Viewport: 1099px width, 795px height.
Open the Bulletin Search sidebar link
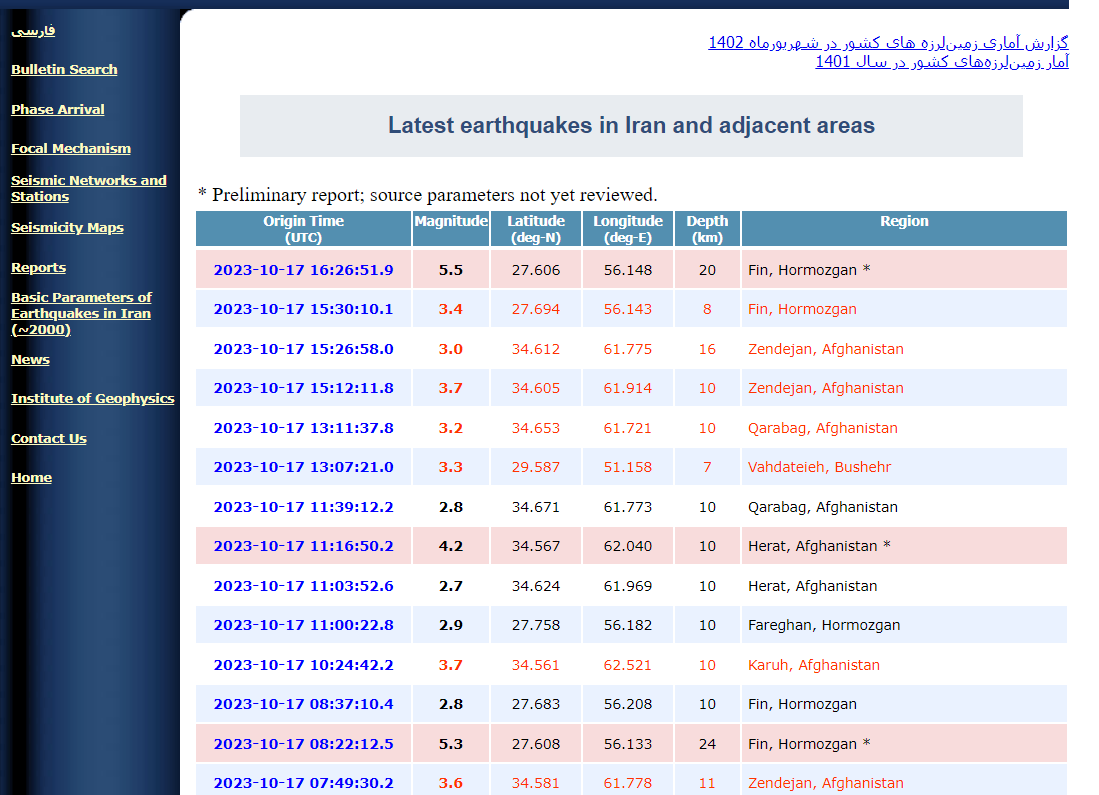[64, 69]
